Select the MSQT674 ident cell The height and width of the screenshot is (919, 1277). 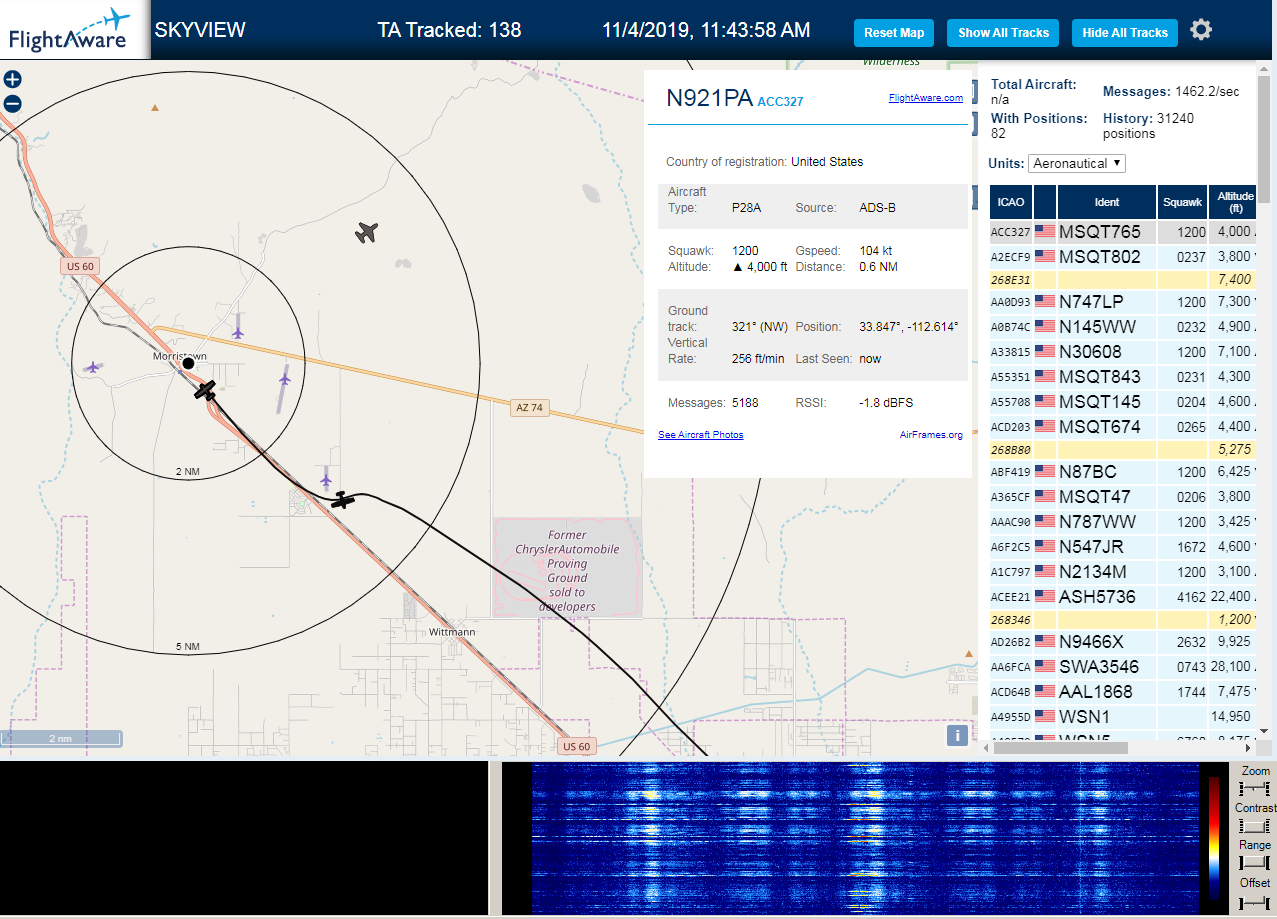[x=1107, y=427]
